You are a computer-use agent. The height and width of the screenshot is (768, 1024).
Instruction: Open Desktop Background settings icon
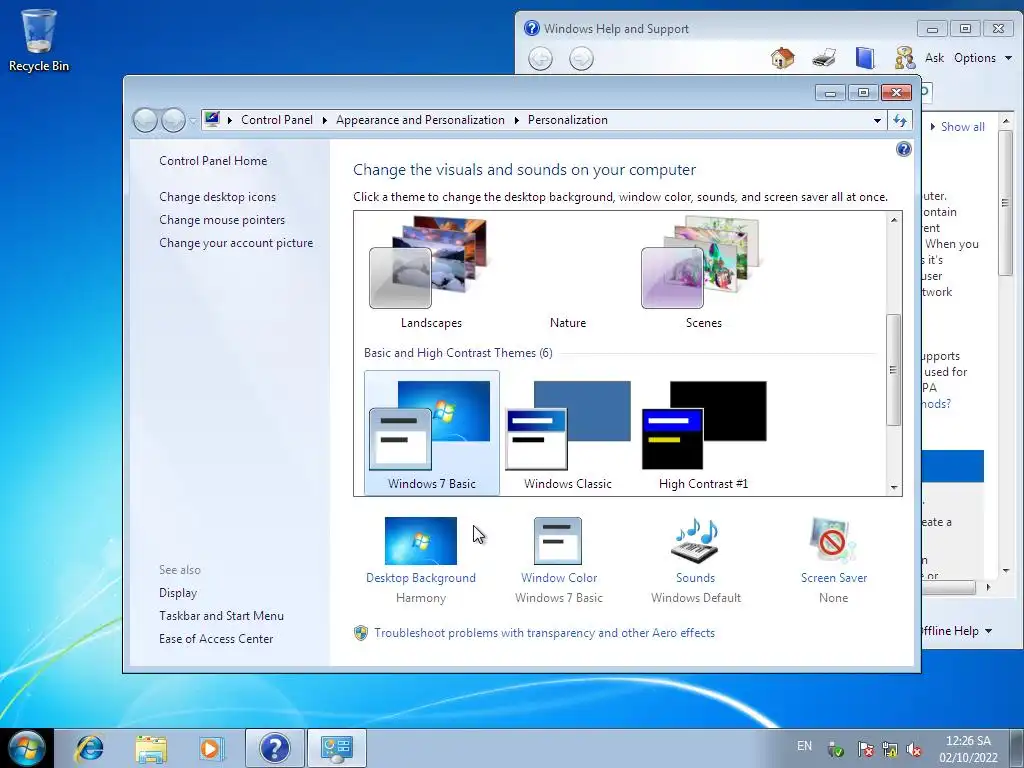click(421, 541)
